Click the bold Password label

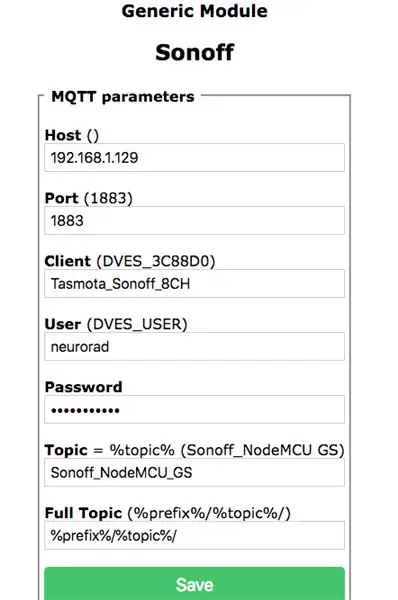coord(83,387)
